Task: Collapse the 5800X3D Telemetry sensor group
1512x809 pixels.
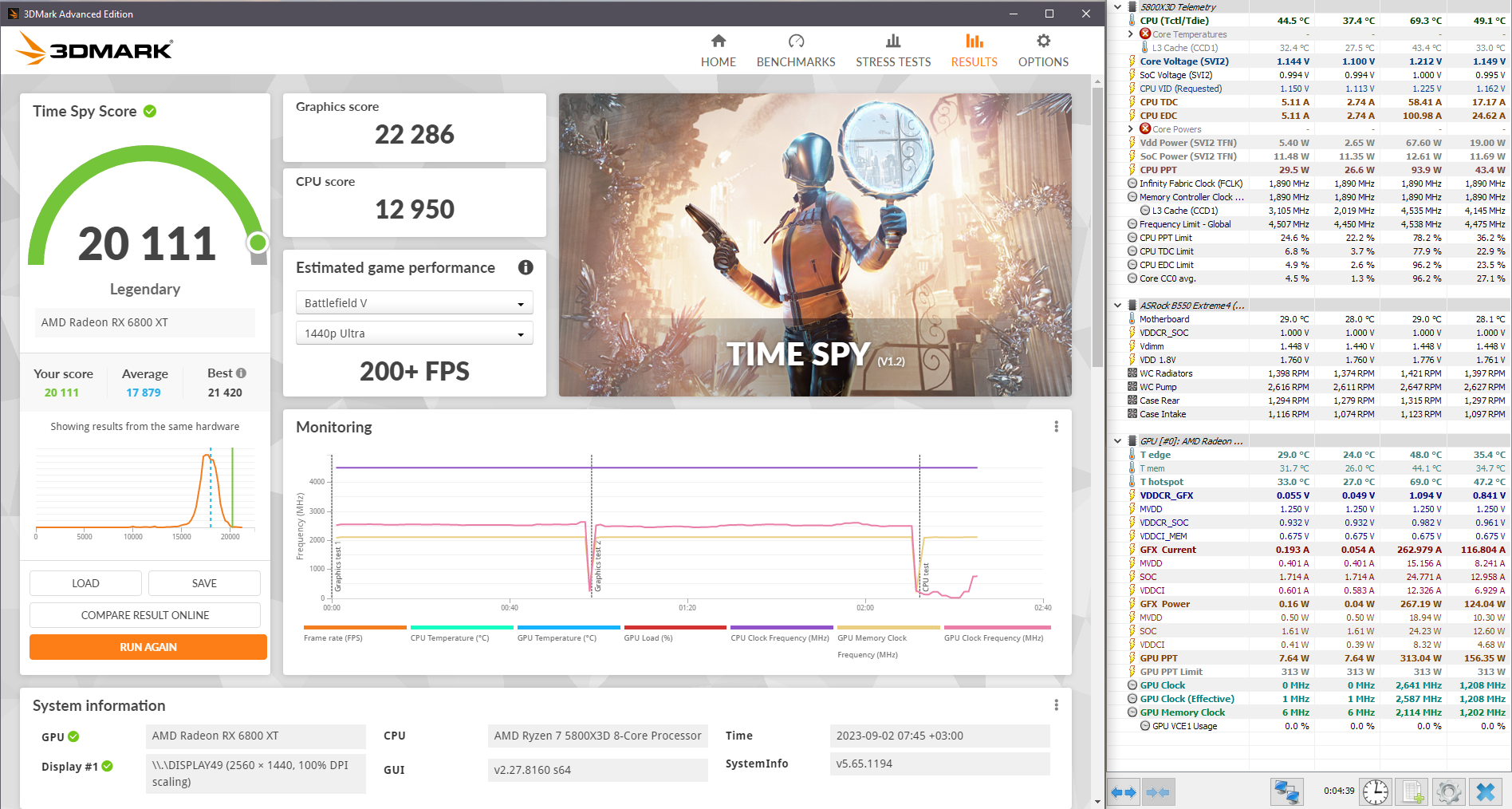Action: pyautogui.click(x=1117, y=7)
